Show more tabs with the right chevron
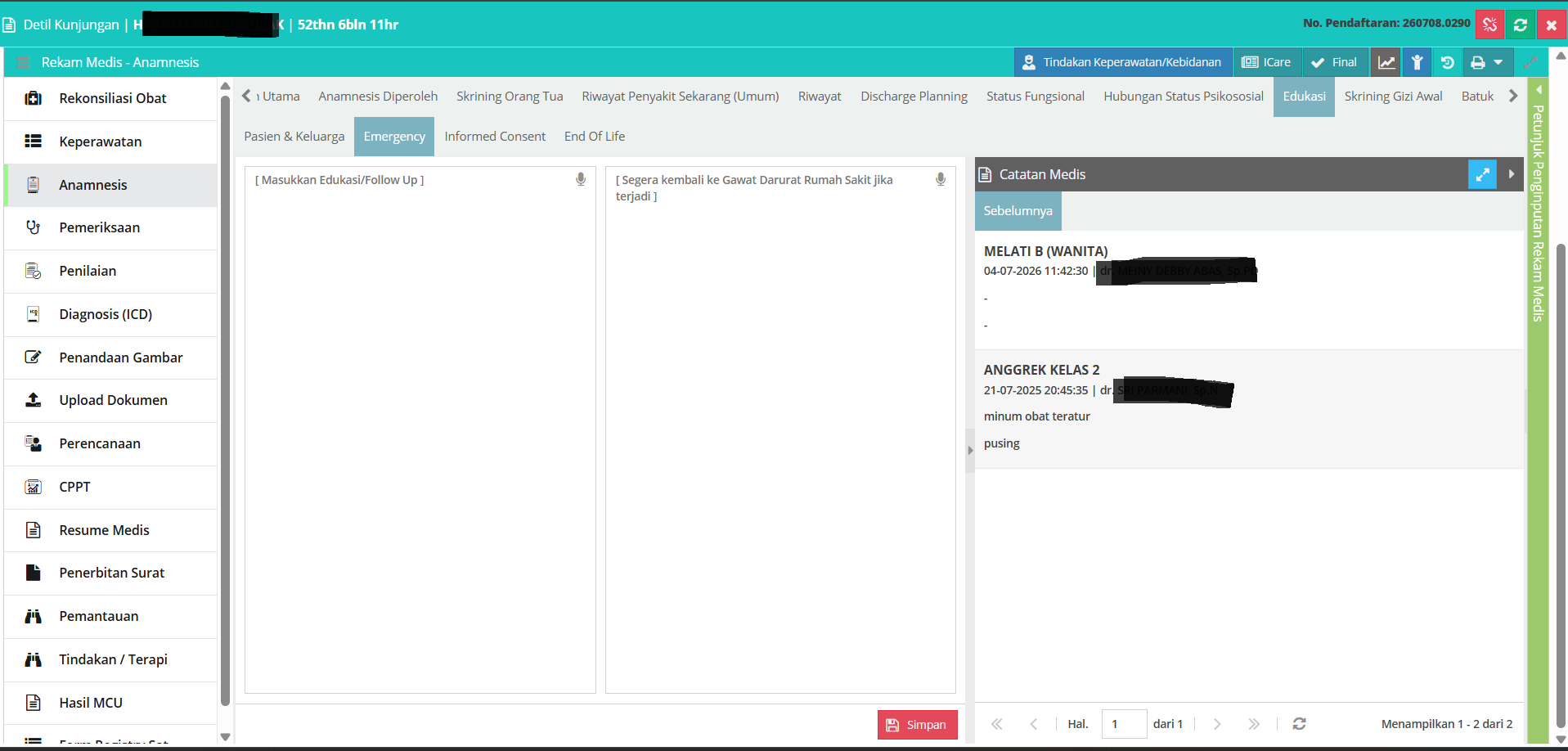The image size is (1568, 751). (1513, 96)
